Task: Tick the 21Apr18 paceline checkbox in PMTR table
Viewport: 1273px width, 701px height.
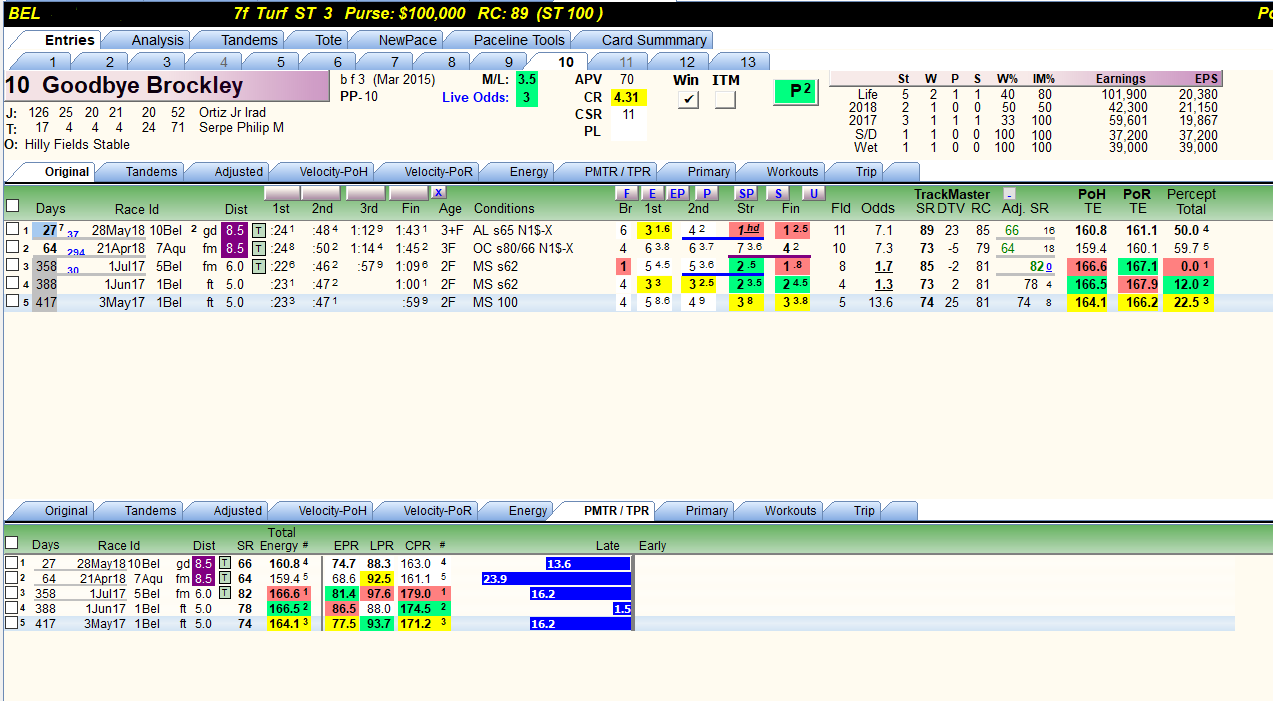Action: pyautogui.click(x=11, y=578)
